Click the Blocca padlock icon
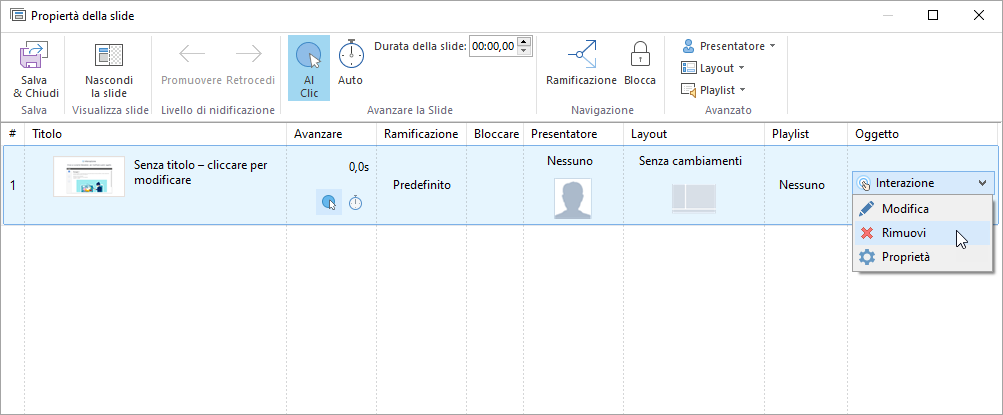This screenshot has height=415, width=1003. [640, 55]
